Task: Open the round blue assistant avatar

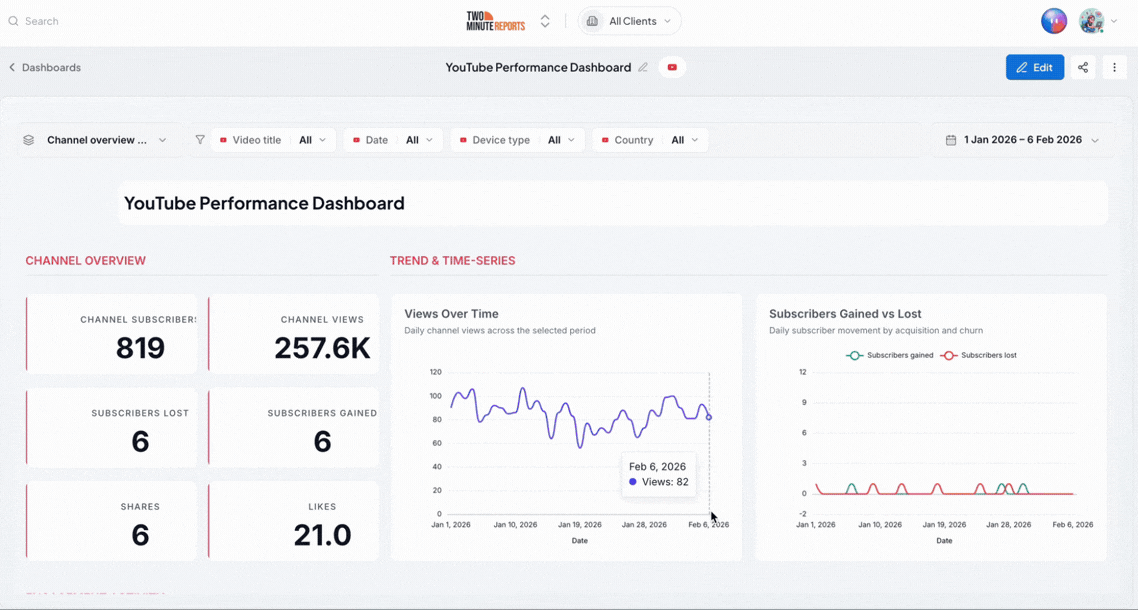Action: click(1054, 21)
